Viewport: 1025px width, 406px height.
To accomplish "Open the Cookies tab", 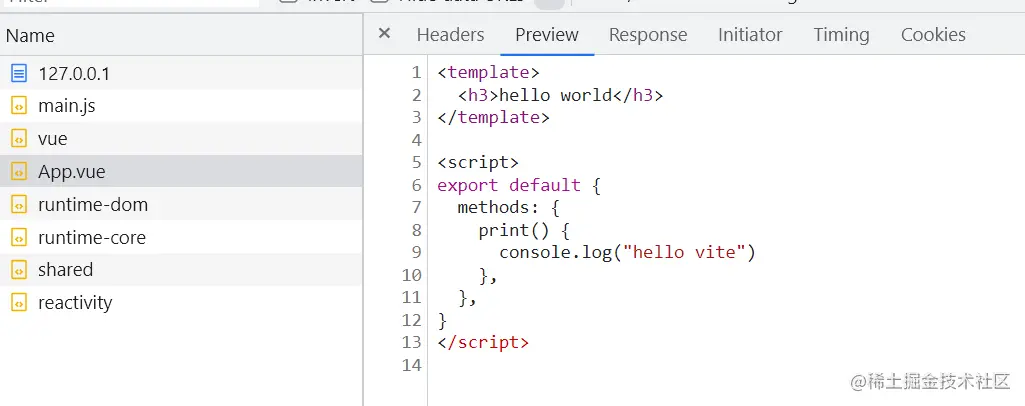I will tap(933, 35).
